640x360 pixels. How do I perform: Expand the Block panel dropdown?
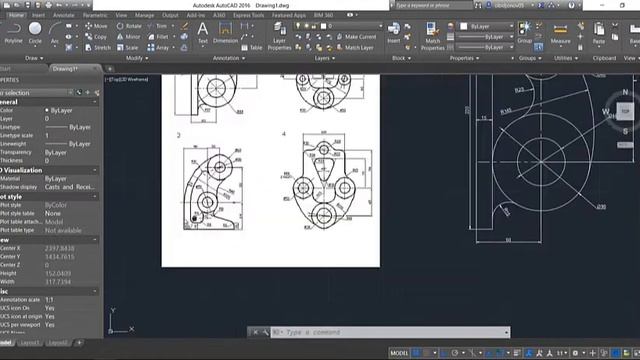click(x=402, y=58)
